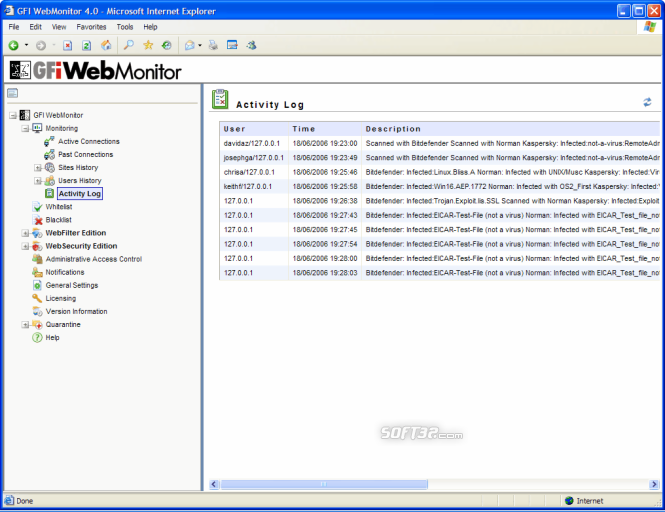The width and height of the screenshot is (665, 512).
Task: Click the Licensing key icon
Action: [x=37, y=298]
